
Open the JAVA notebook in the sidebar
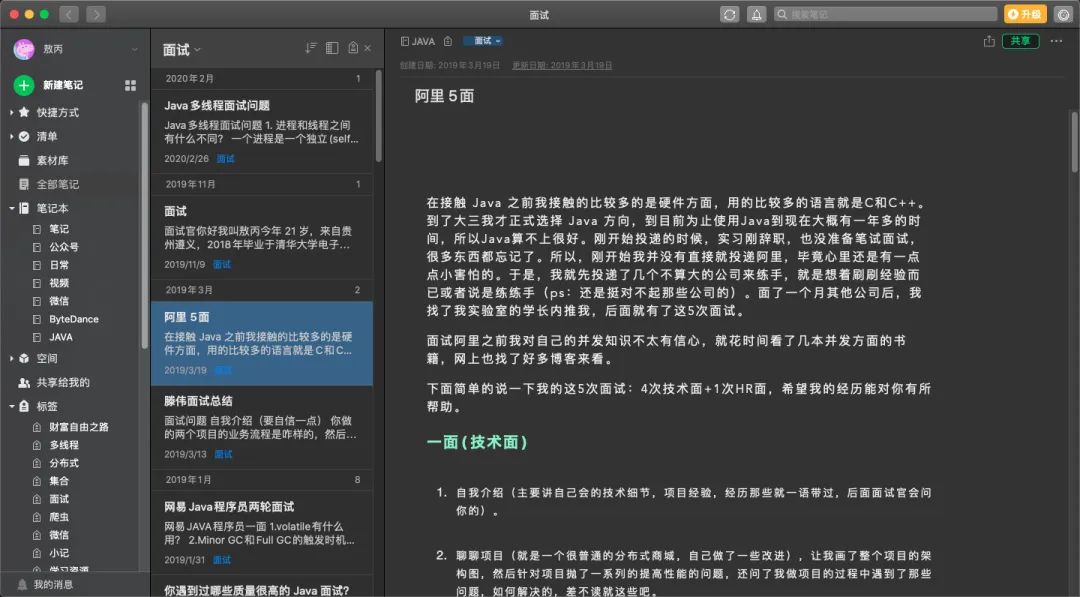61,337
